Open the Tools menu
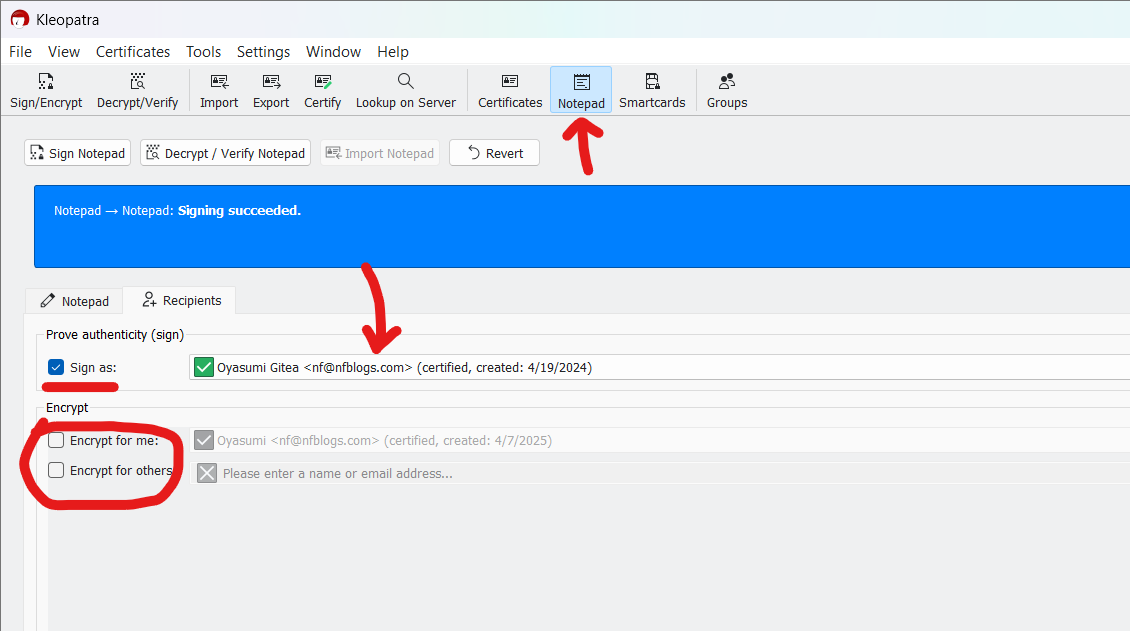Image resolution: width=1130 pixels, height=631 pixels. pyautogui.click(x=203, y=52)
